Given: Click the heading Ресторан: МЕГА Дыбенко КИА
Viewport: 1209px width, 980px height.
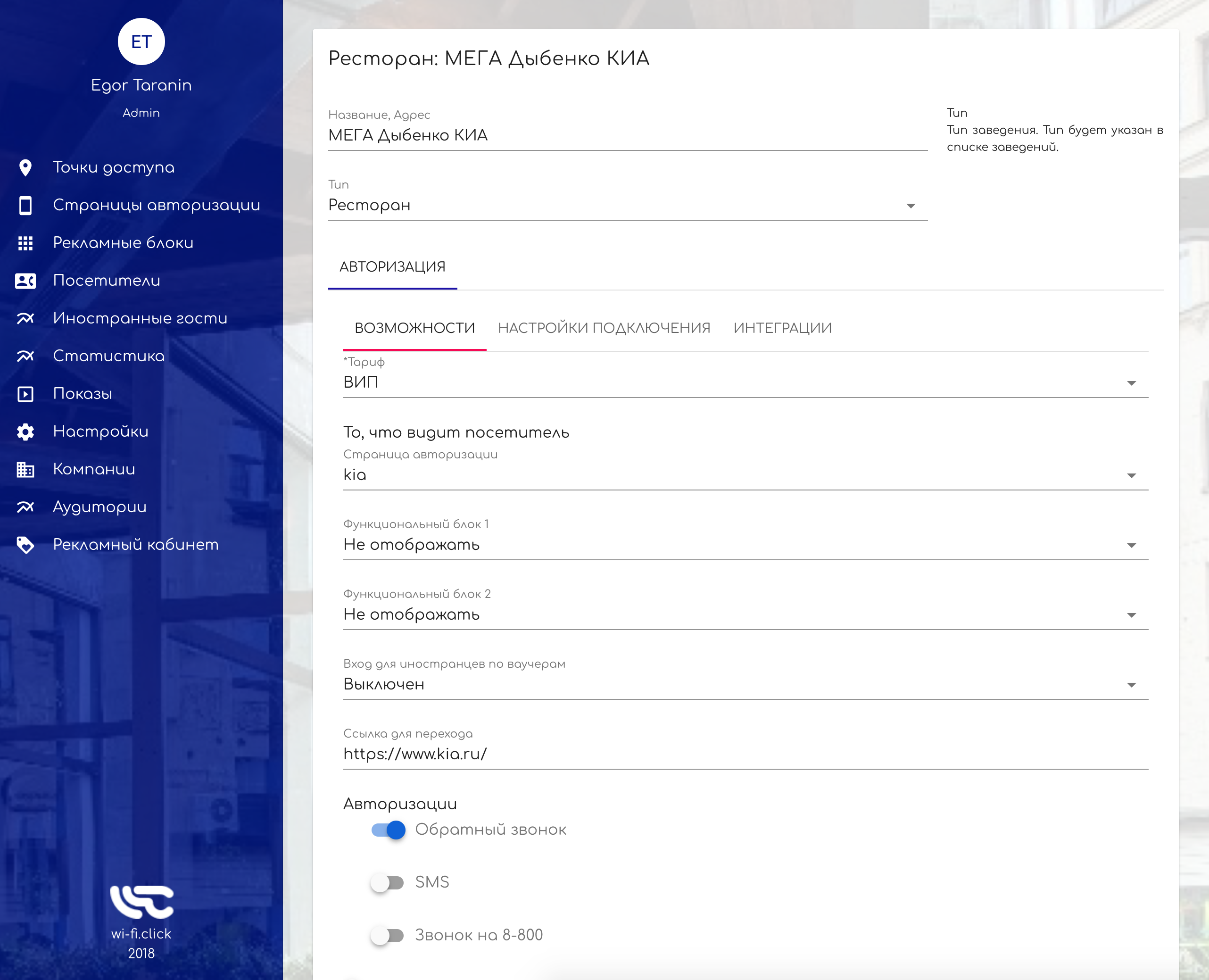Looking at the screenshot, I should click(x=489, y=58).
